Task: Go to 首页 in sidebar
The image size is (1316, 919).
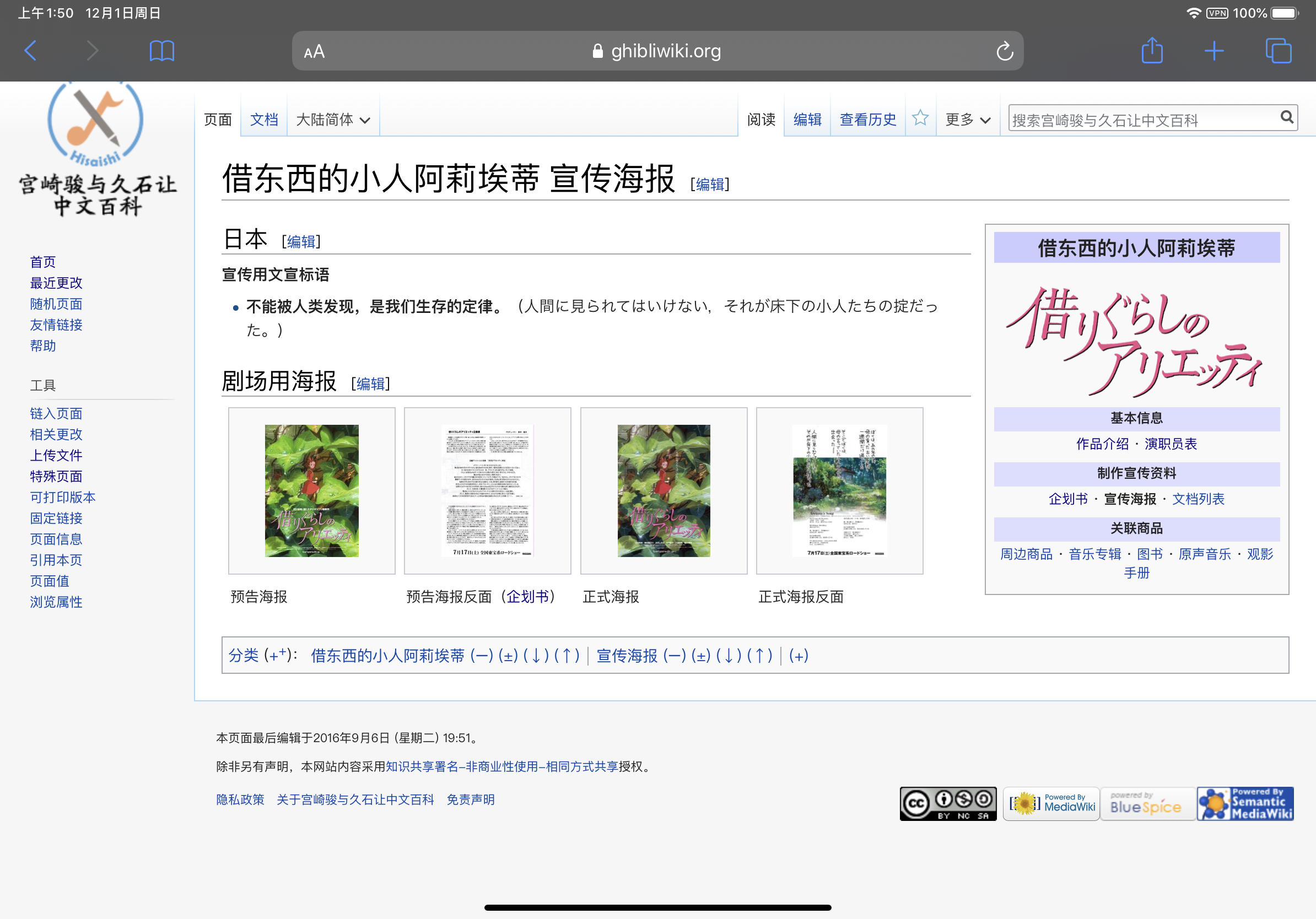Action: 43,262
